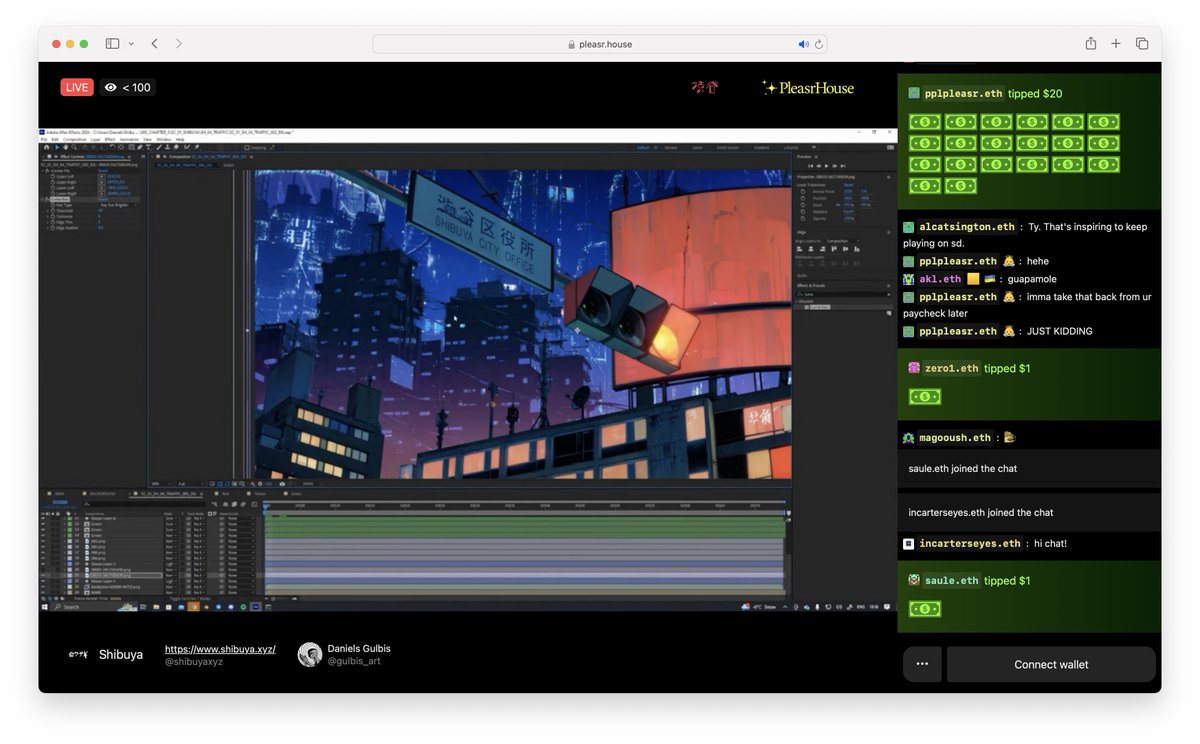Viewport: 1200px width, 744px height.
Task: Select the Type tool in After Effects
Action: [148, 147]
